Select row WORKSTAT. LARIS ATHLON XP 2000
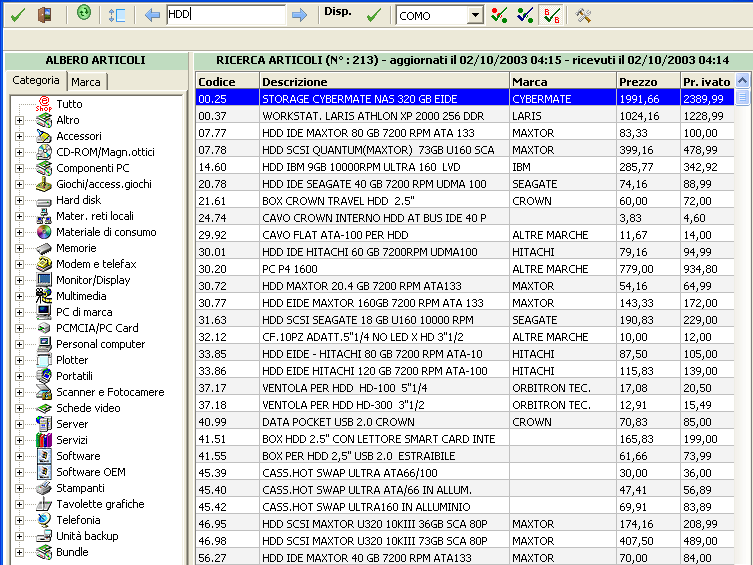The height and width of the screenshot is (565, 753). pyautogui.click(x=465, y=116)
